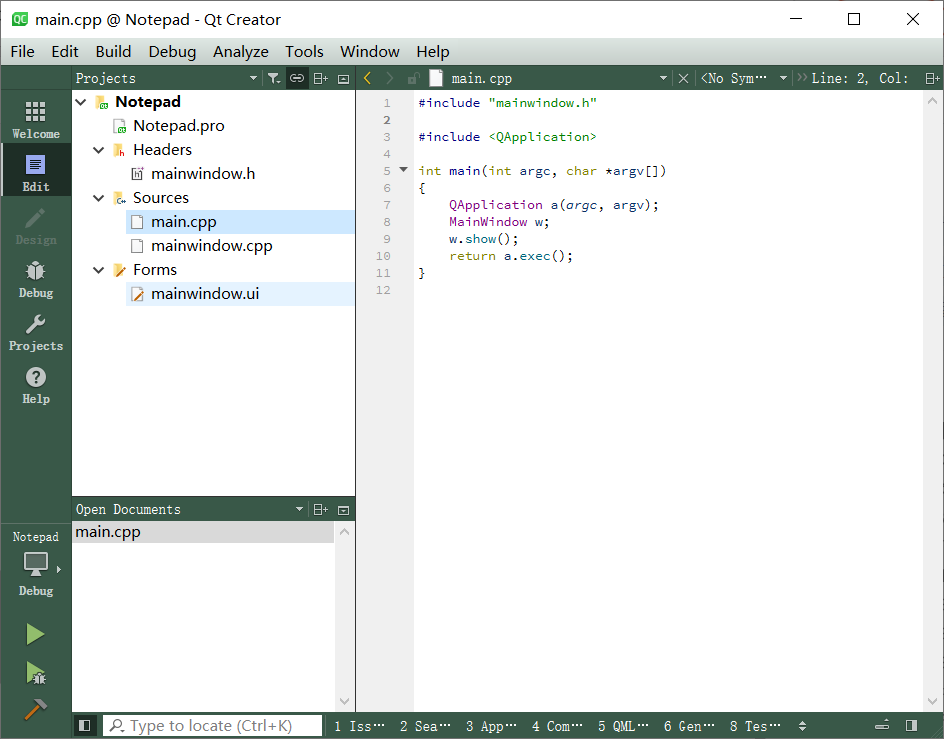Go forward in navigation history

click(x=390, y=78)
